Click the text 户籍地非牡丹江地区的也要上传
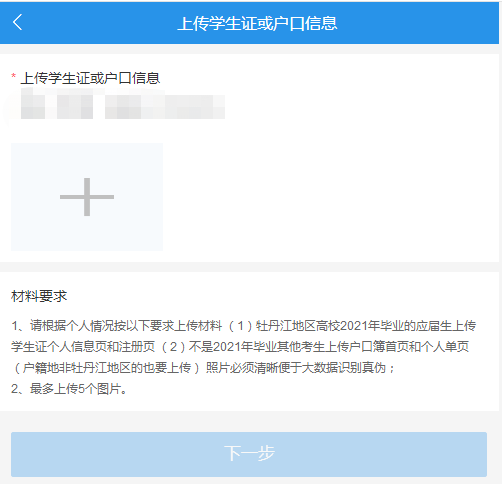The width and height of the screenshot is (502, 484). click(x=106, y=368)
